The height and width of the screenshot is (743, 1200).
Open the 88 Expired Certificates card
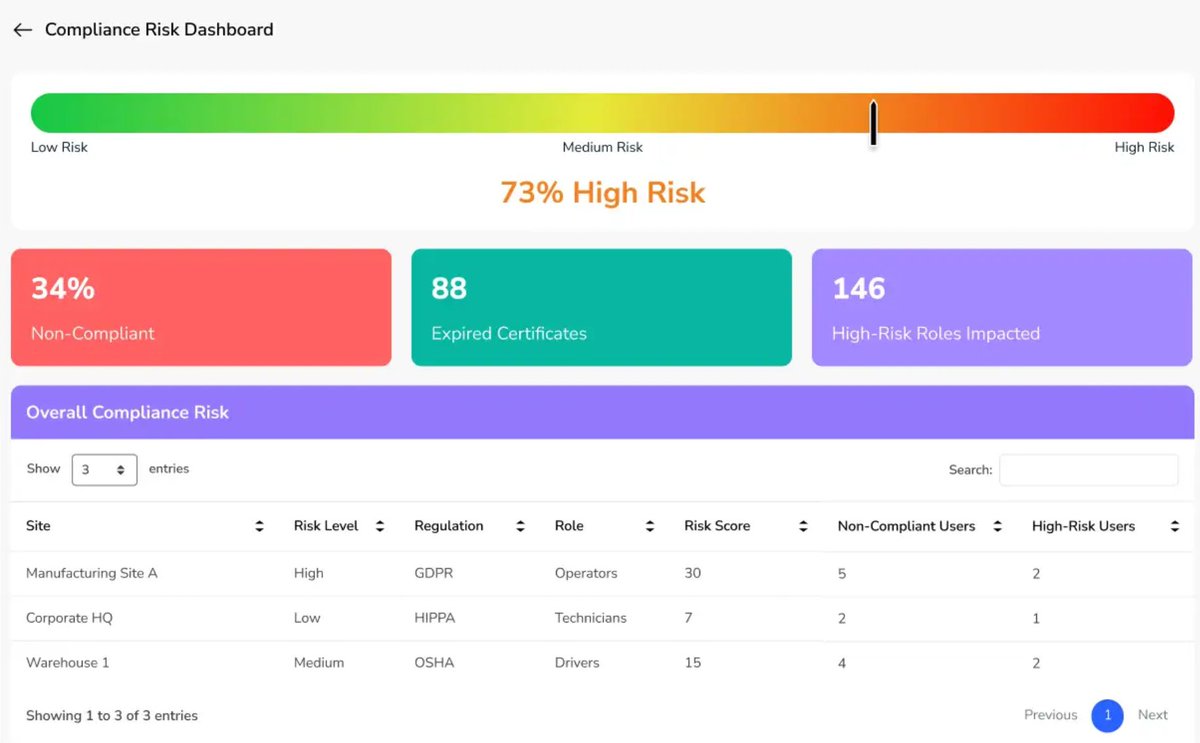[601, 307]
